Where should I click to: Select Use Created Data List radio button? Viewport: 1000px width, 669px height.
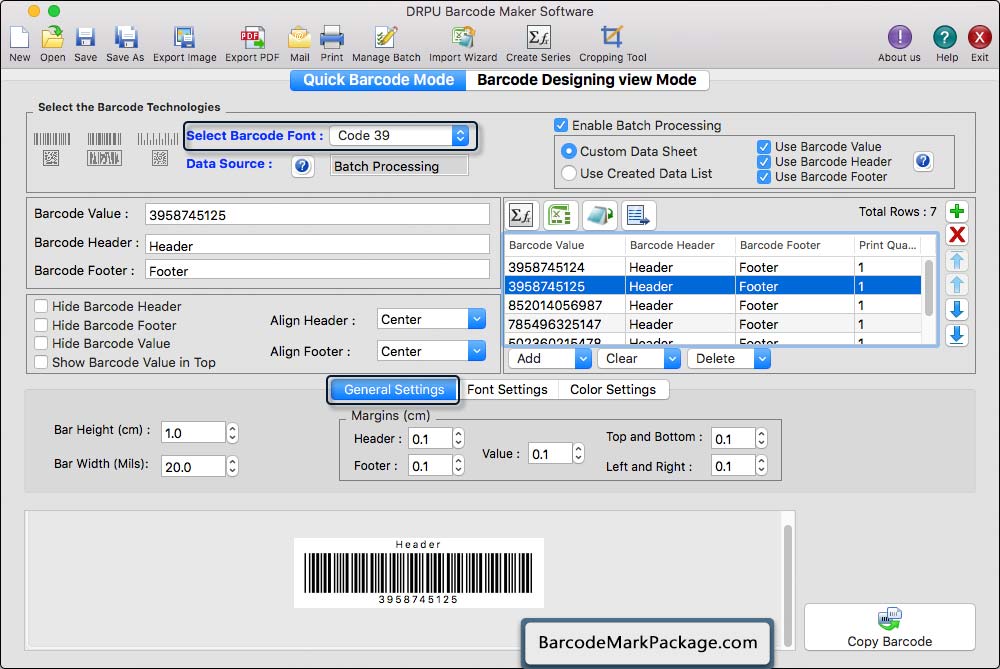tap(569, 173)
